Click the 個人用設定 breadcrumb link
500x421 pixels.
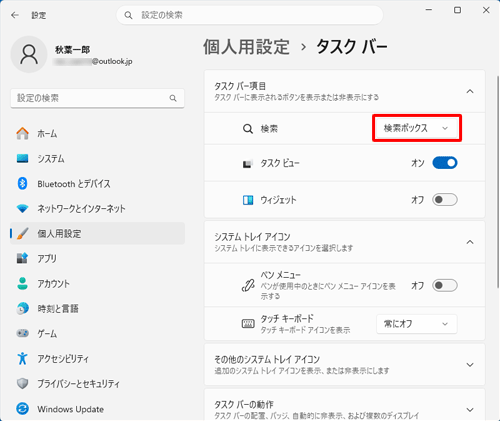(x=246, y=47)
